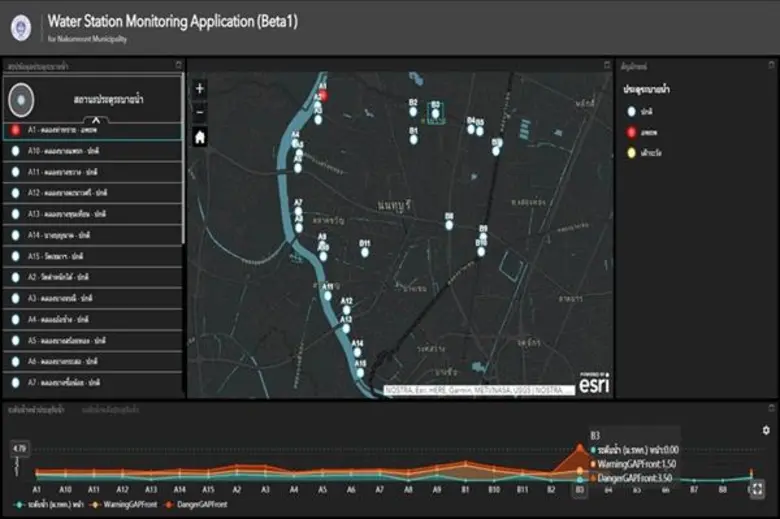Screen dimensions: 780x519
Task: Open the esri logo link
Action: tap(594, 384)
